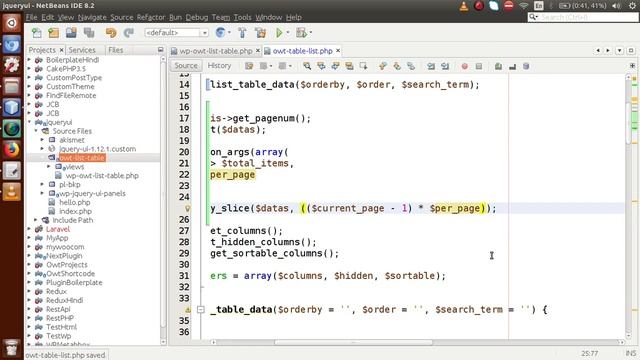Click Shift Line Right icon
This screenshot has height=360, width=640.
445,66
